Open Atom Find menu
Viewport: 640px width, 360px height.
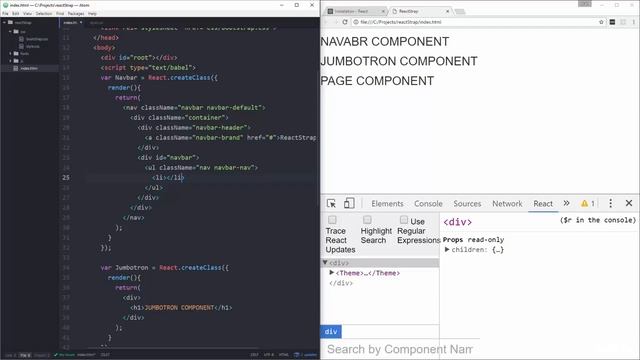point(60,13)
